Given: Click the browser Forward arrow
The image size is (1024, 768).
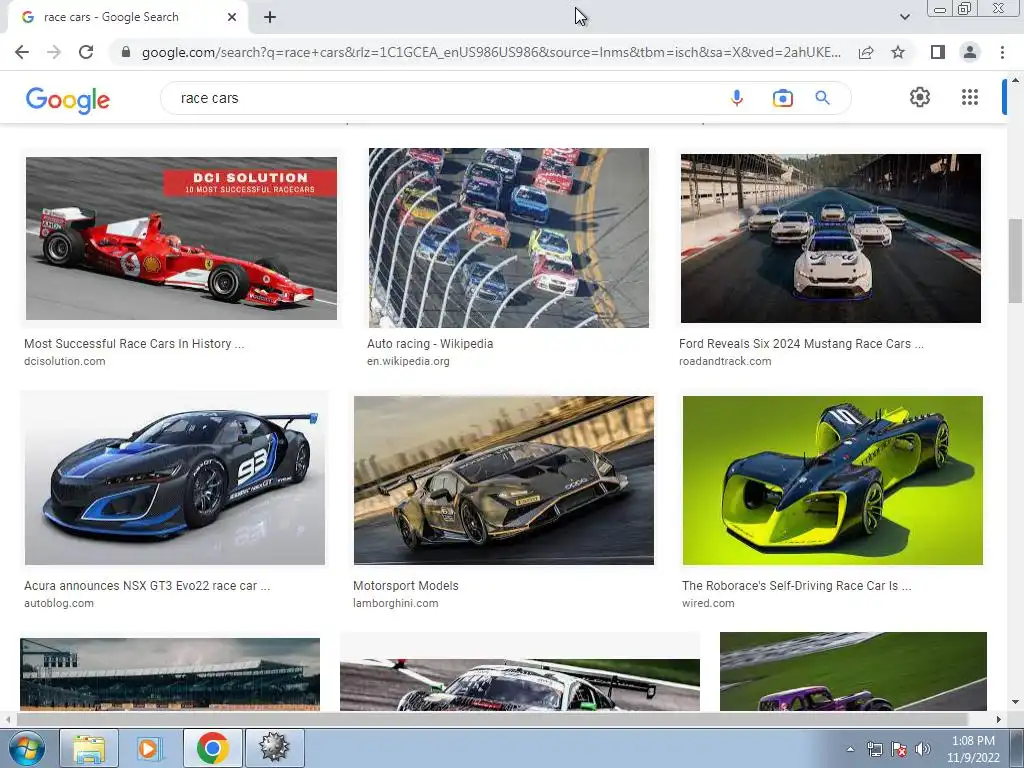Looking at the screenshot, I should pos(54,52).
